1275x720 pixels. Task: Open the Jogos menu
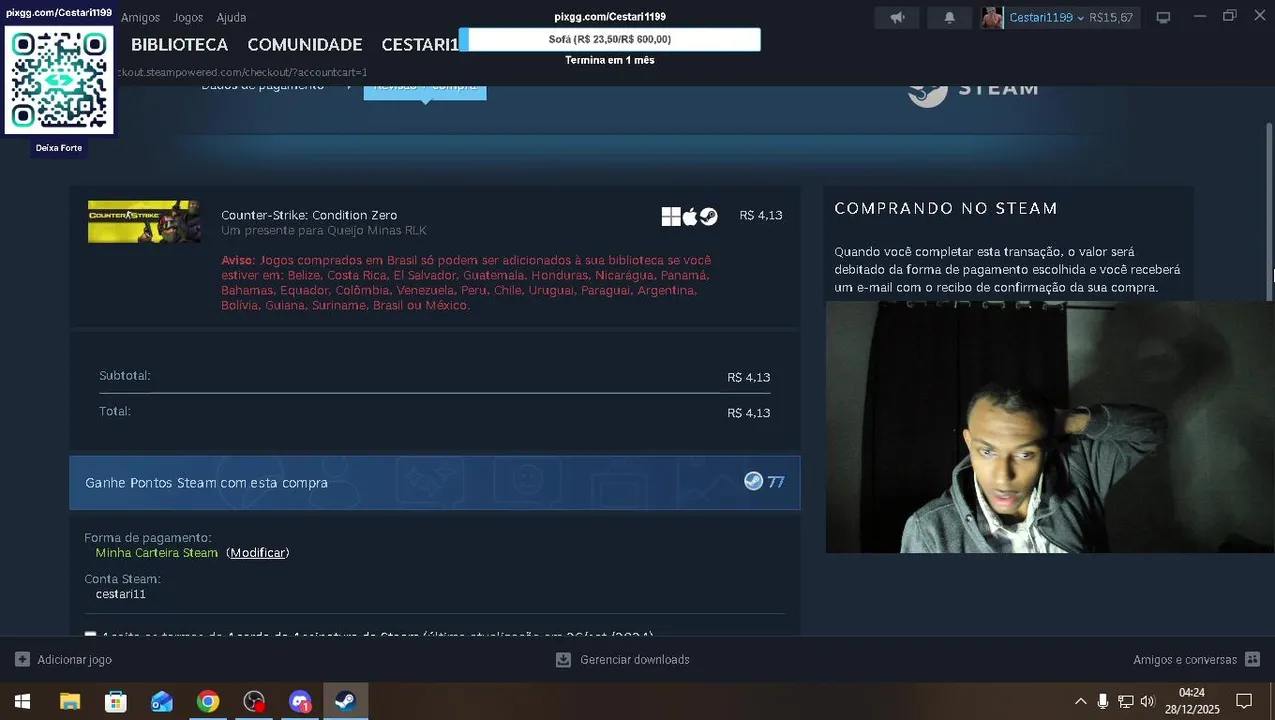pyautogui.click(x=187, y=18)
